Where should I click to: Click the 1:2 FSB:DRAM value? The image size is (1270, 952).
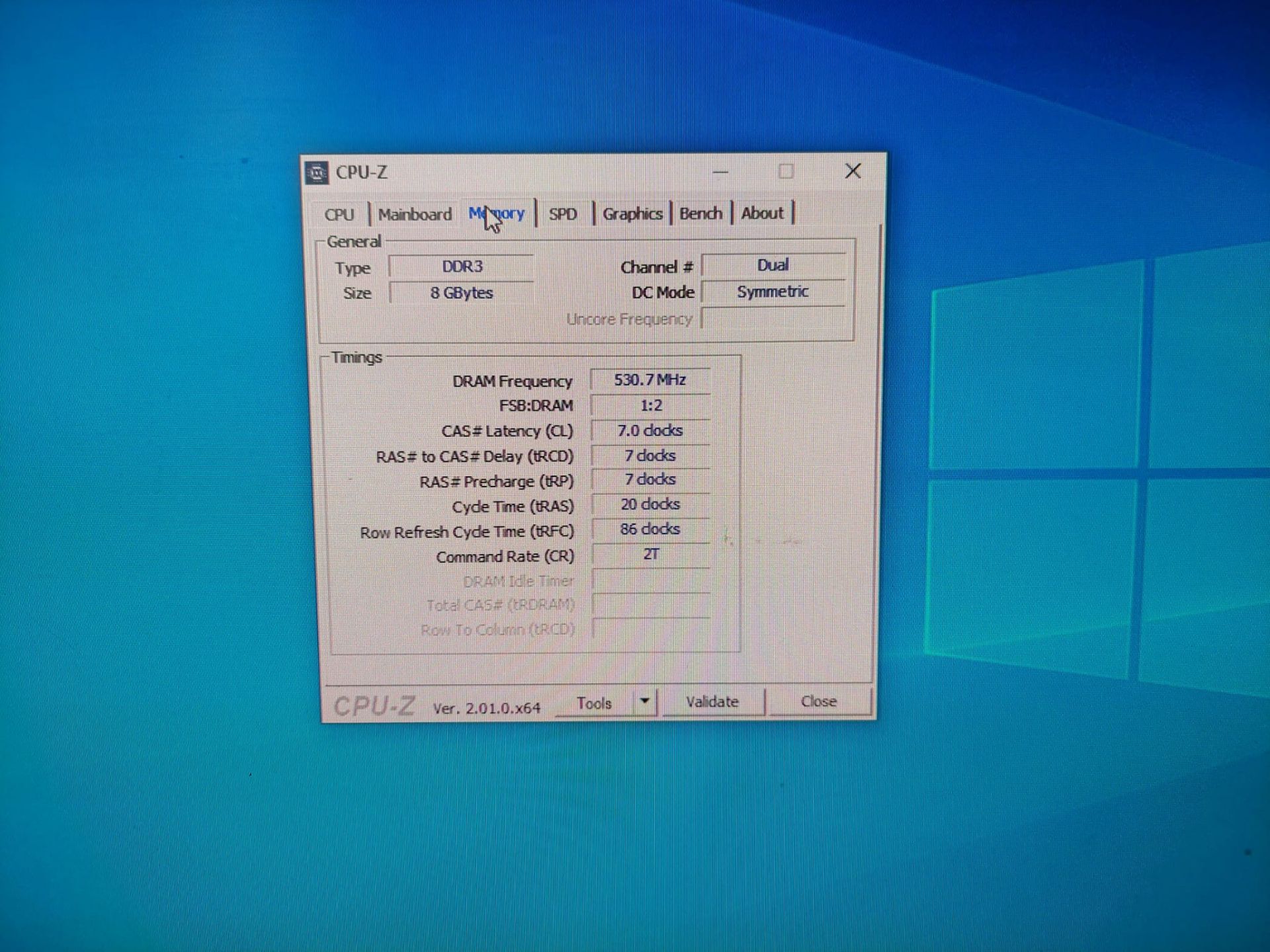651,405
